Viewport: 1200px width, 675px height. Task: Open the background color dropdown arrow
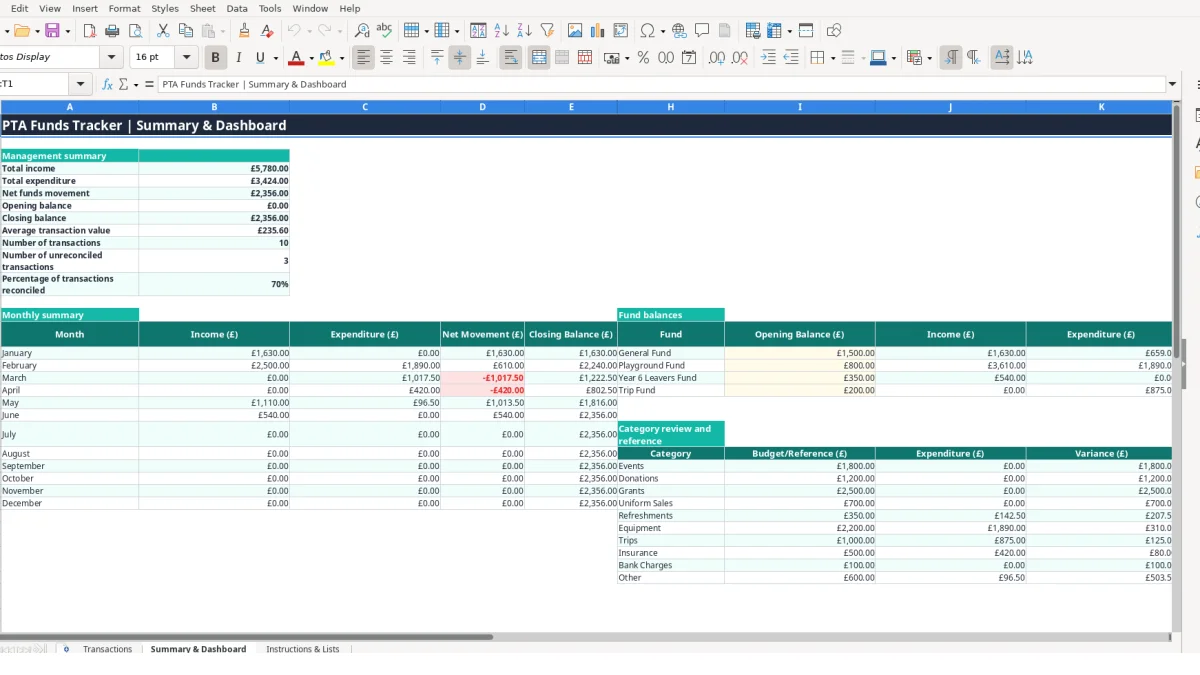point(342,58)
